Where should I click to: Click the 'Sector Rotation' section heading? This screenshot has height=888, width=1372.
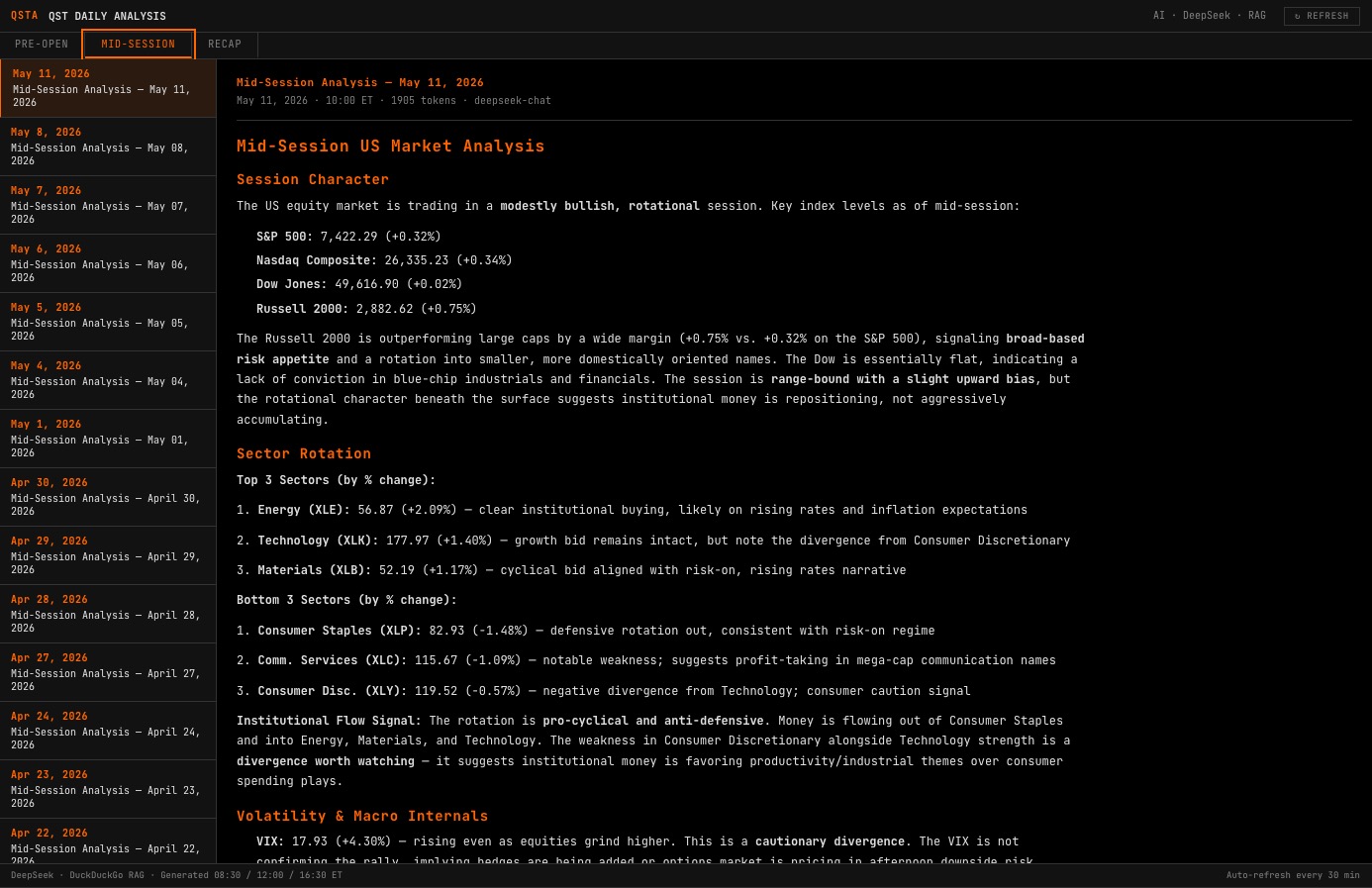pyautogui.click(x=304, y=453)
